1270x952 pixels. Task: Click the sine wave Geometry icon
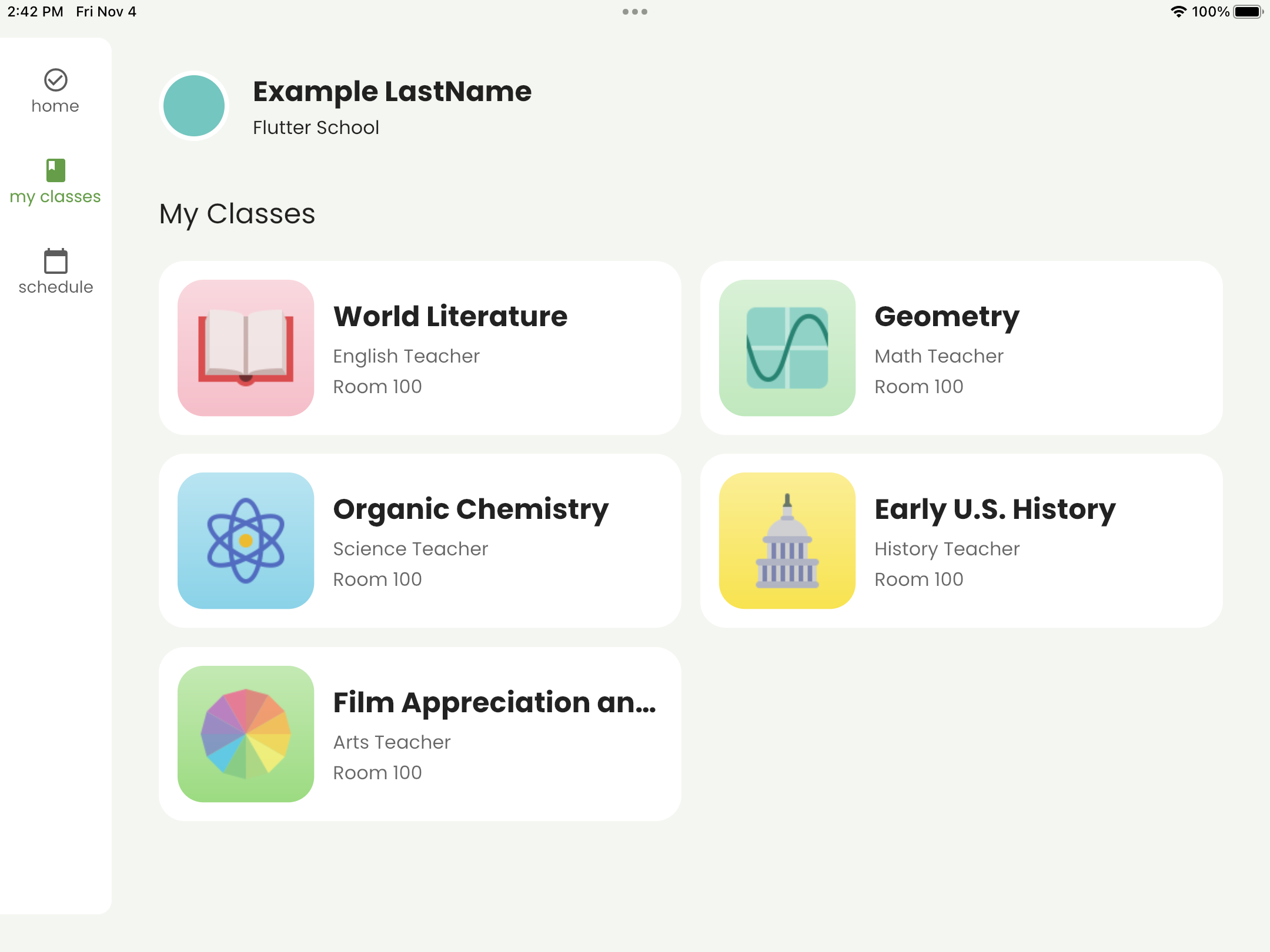tap(787, 348)
